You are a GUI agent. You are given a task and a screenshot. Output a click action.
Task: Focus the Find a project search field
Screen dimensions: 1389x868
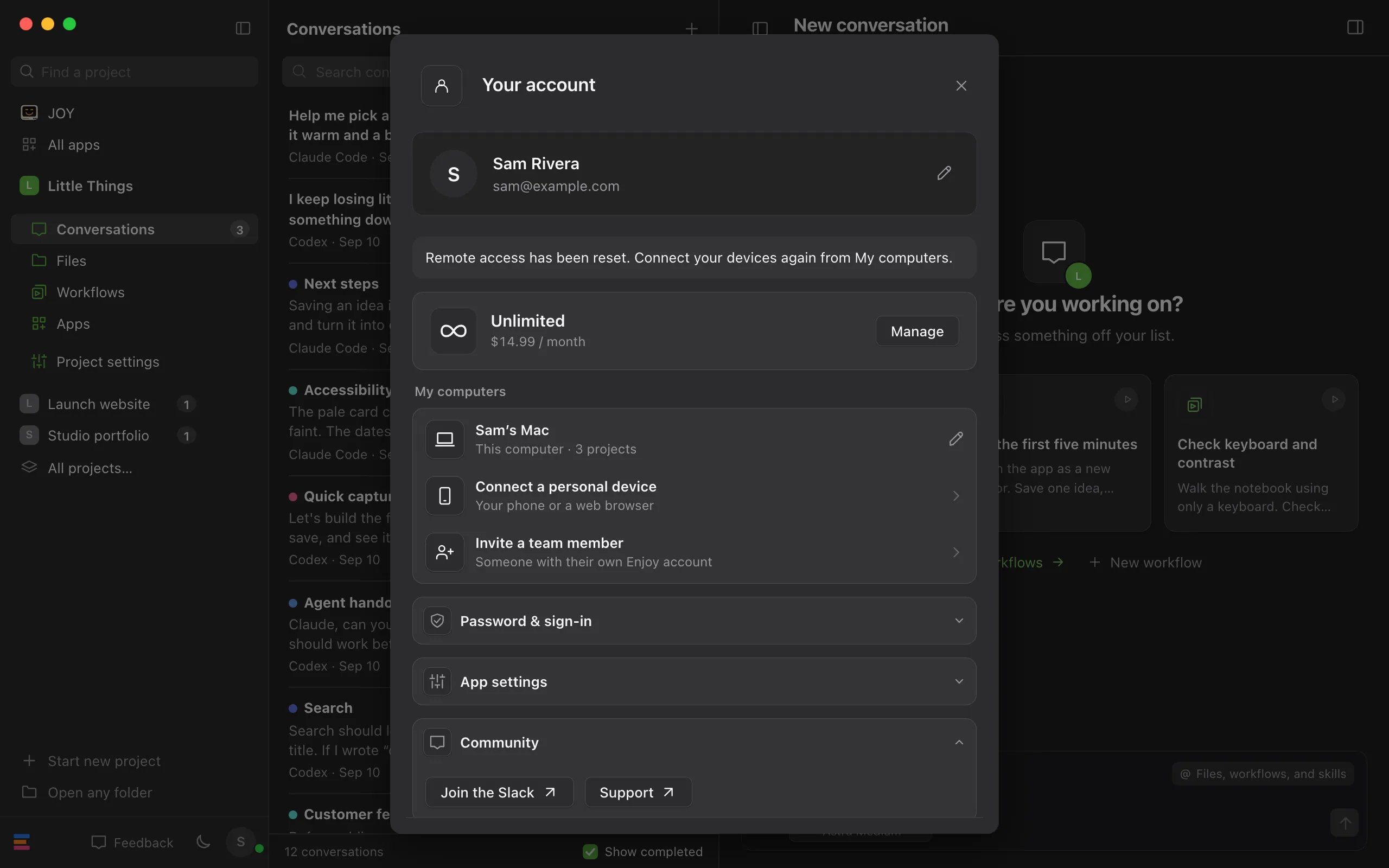pos(135,72)
